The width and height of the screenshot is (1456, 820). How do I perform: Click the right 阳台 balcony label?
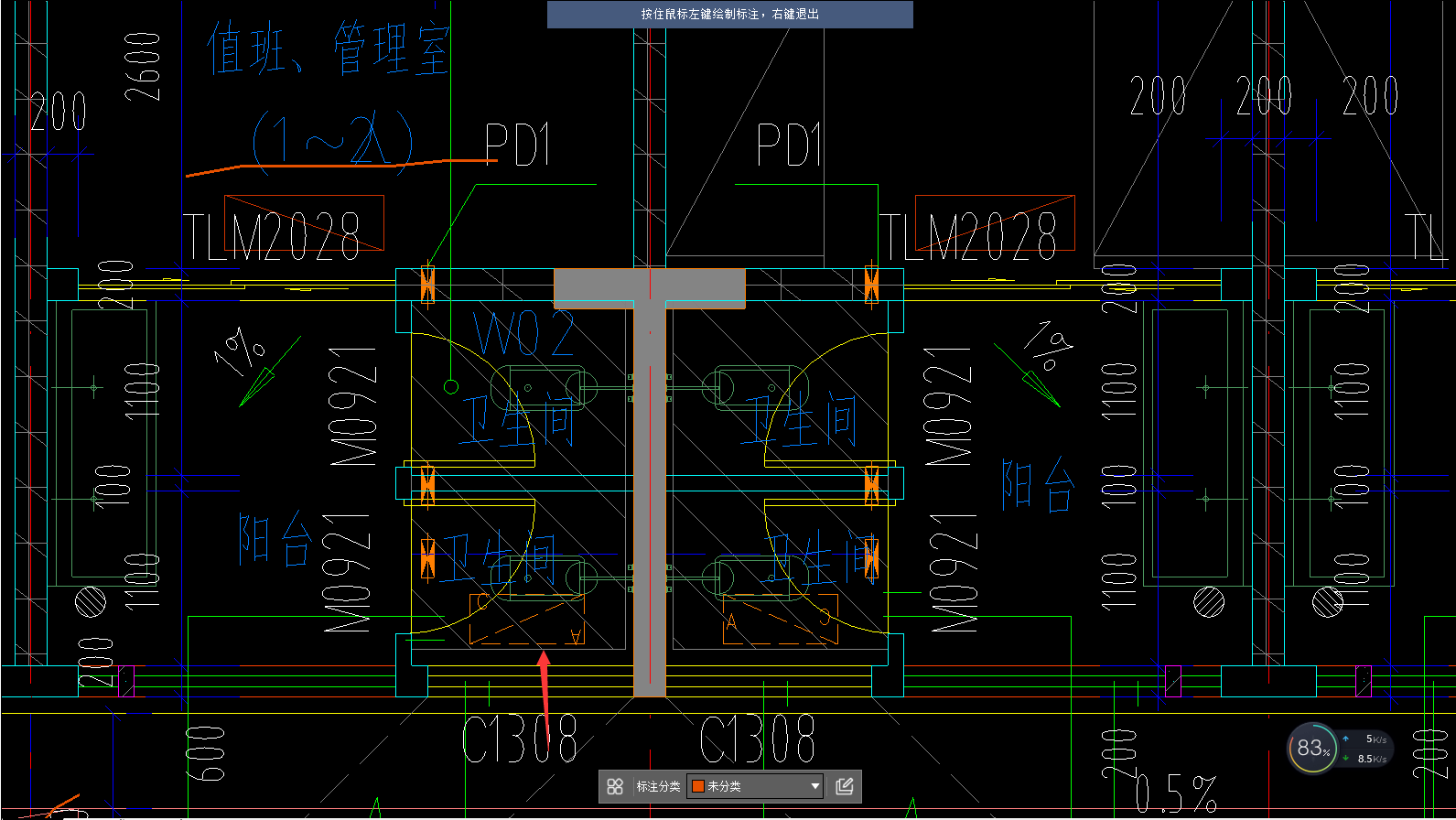[1038, 483]
